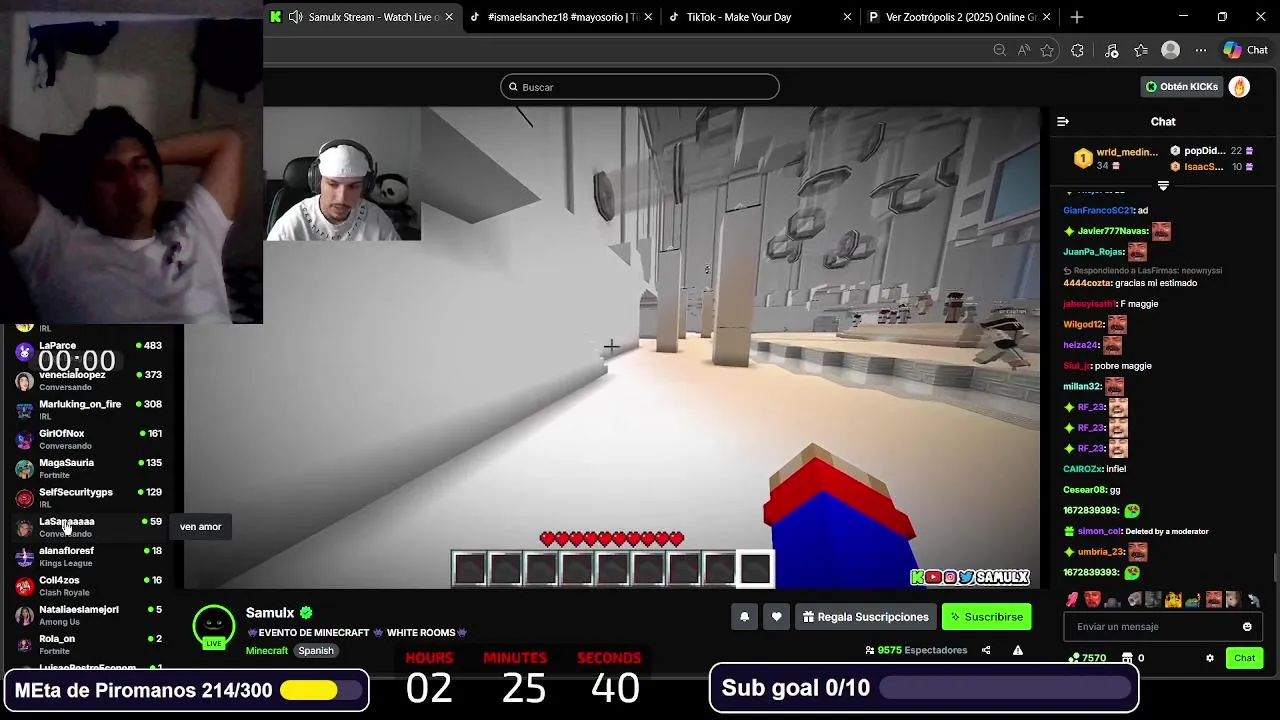Add this page to favorites
Viewport: 1280px width, 720px height.
point(1047,50)
